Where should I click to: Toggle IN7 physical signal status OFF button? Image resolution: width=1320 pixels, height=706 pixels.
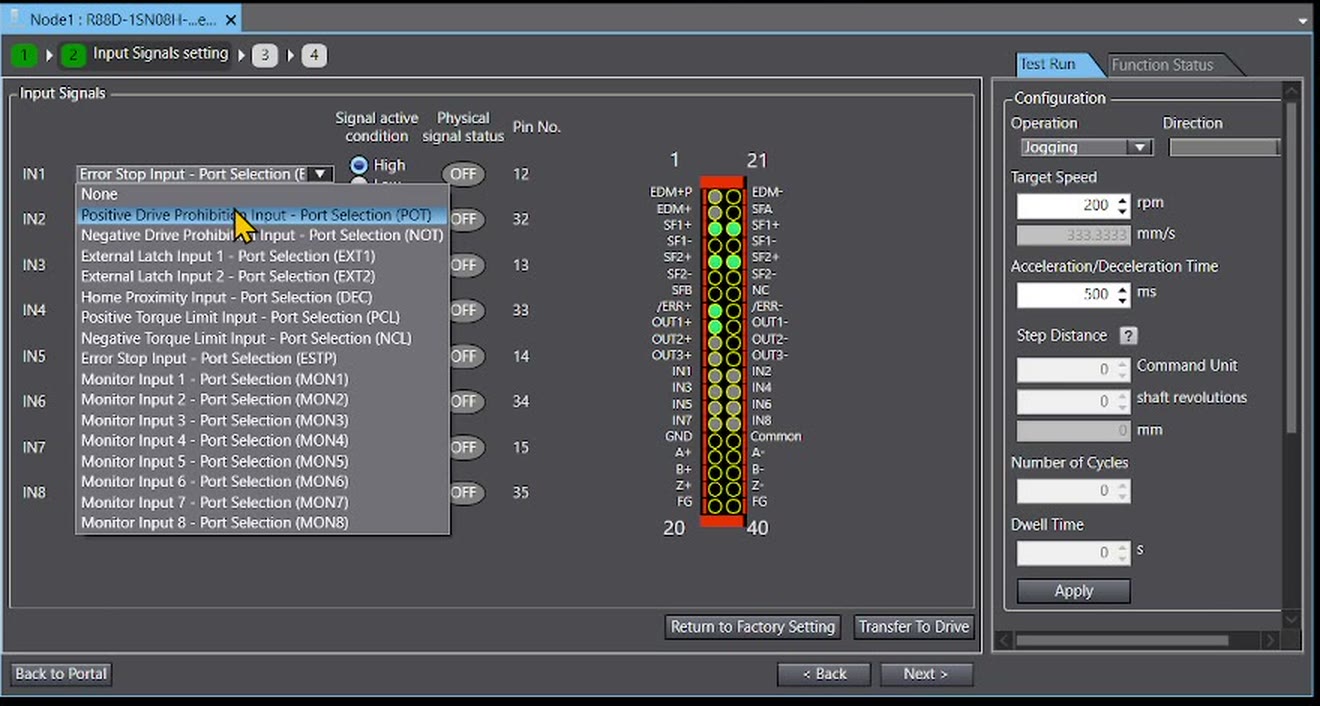(x=466, y=447)
